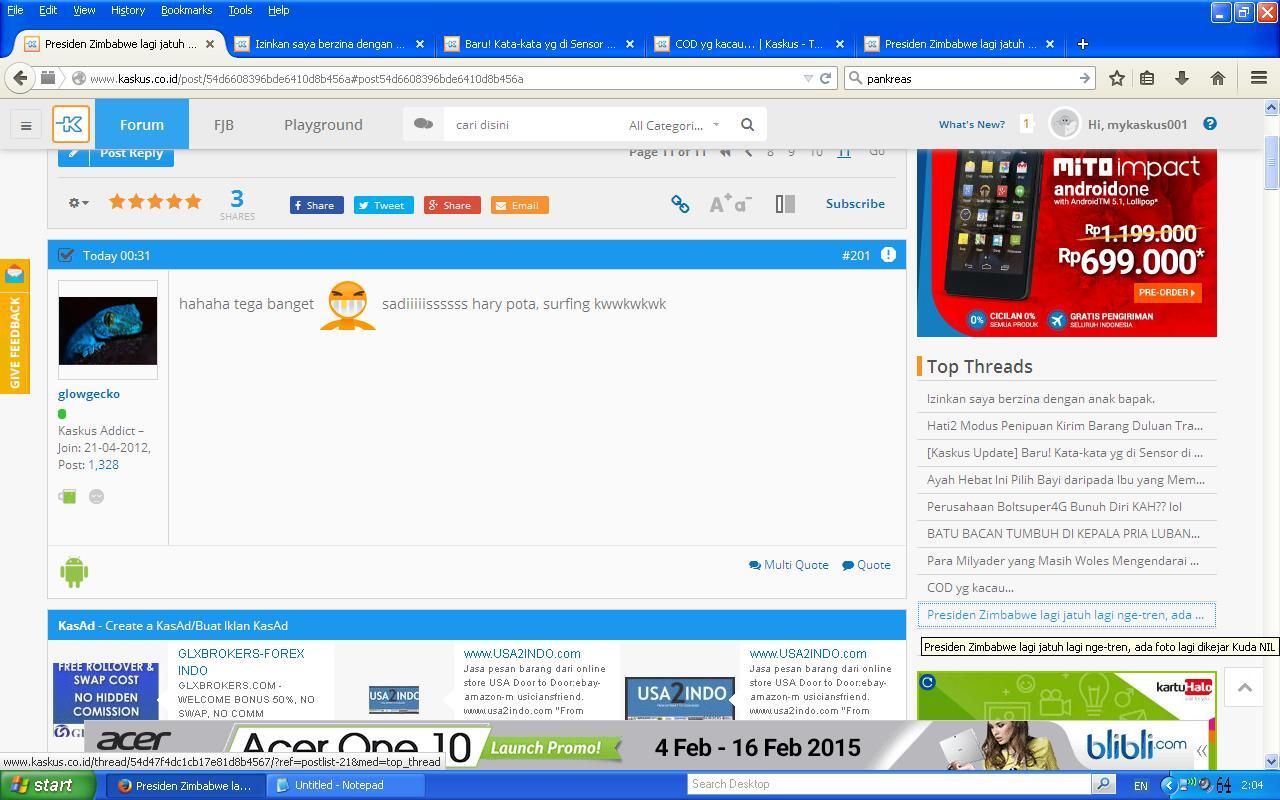1280x800 pixels.
Task: Click the What's New? link
Action: tap(972, 124)
